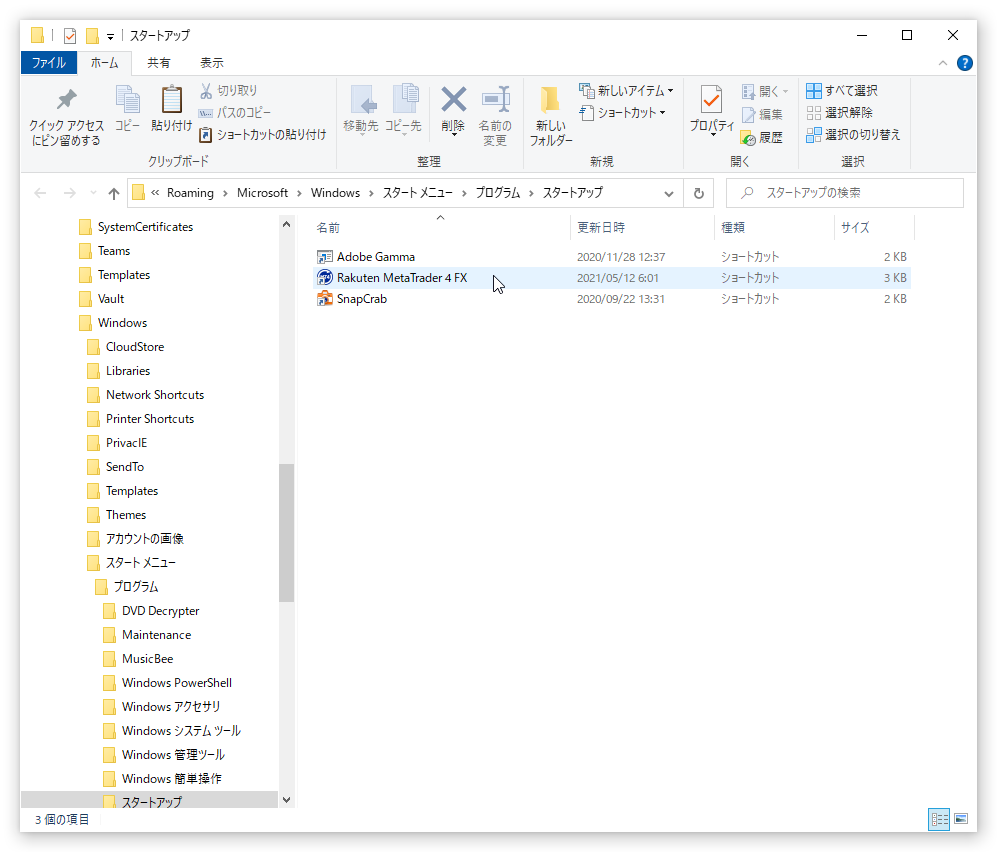Click Invert selection (選択の切り替え)
Screen dimensions: 997x852
(x=853, y=135)
